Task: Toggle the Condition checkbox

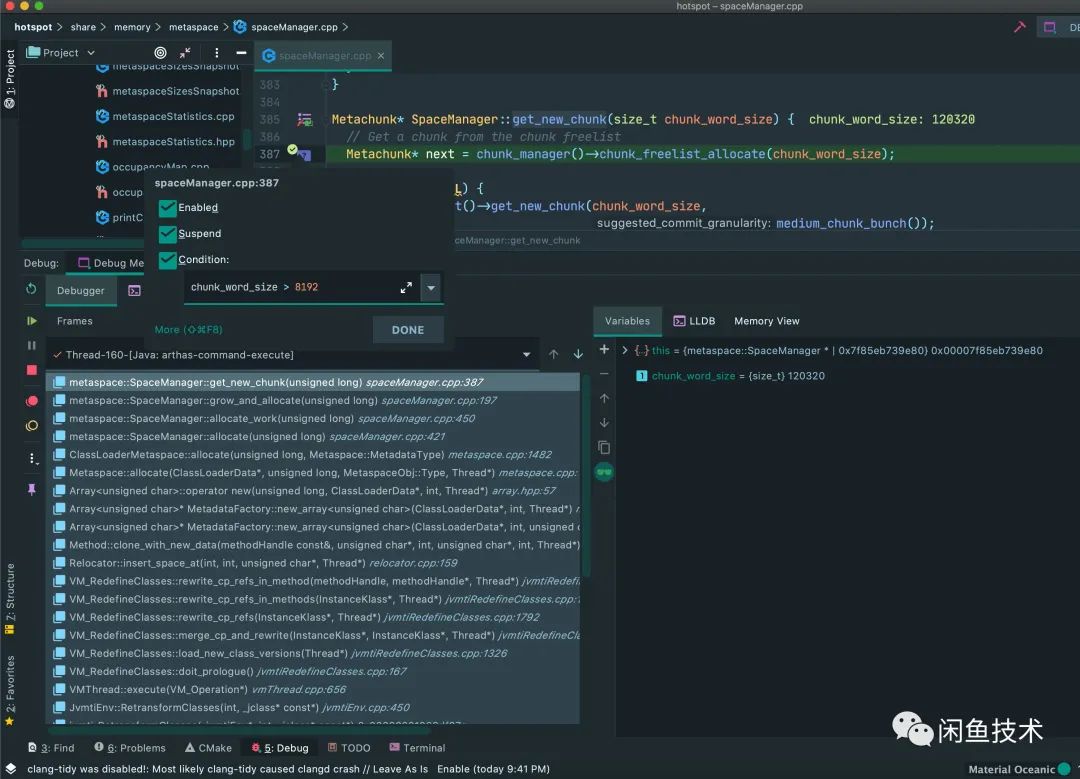Action: pyautogui.click(x=168, y=260)
